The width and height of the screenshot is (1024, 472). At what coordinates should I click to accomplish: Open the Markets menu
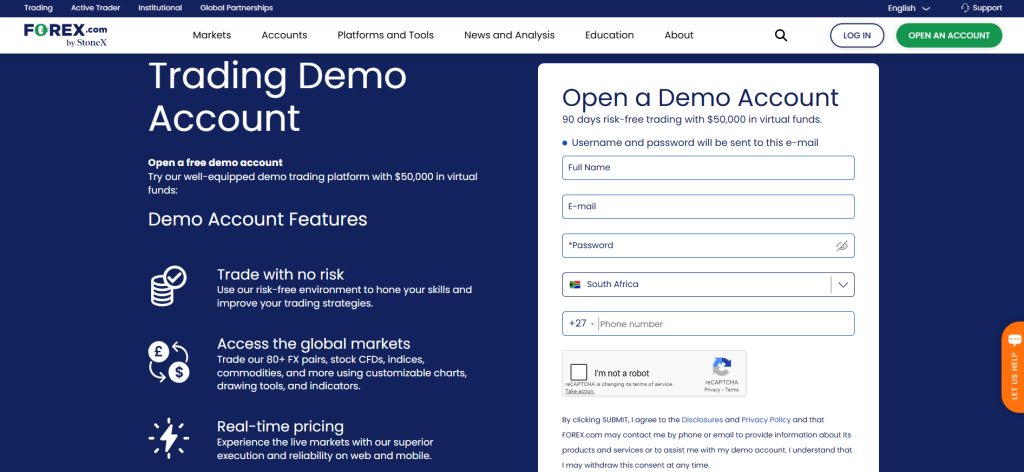212,35
